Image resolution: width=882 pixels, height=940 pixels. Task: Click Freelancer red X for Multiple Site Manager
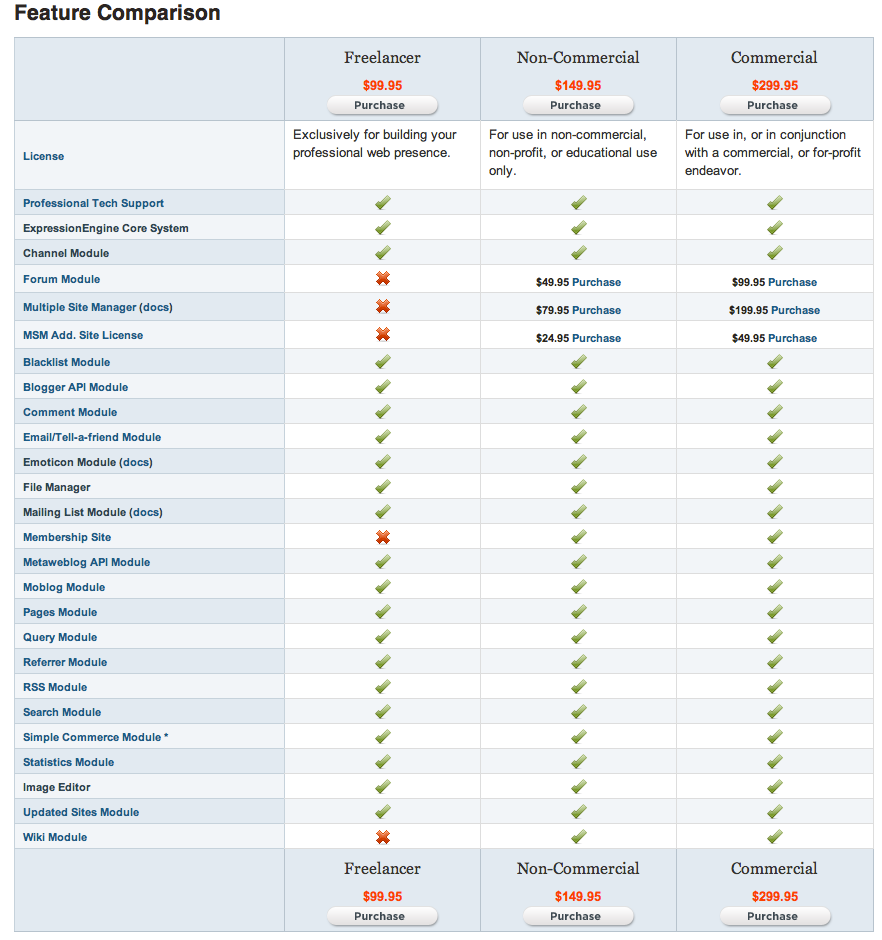[382, 307]
